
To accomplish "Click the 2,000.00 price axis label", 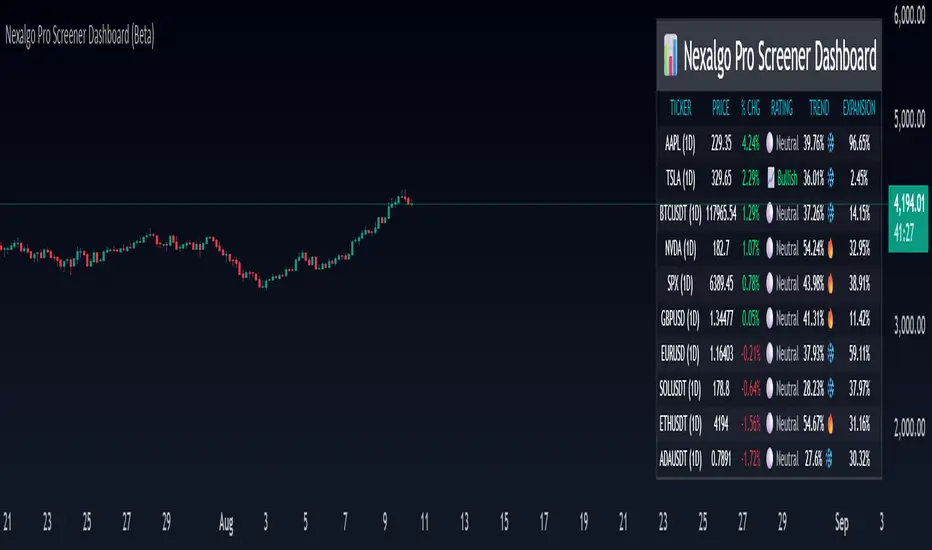I will (909, 428).
